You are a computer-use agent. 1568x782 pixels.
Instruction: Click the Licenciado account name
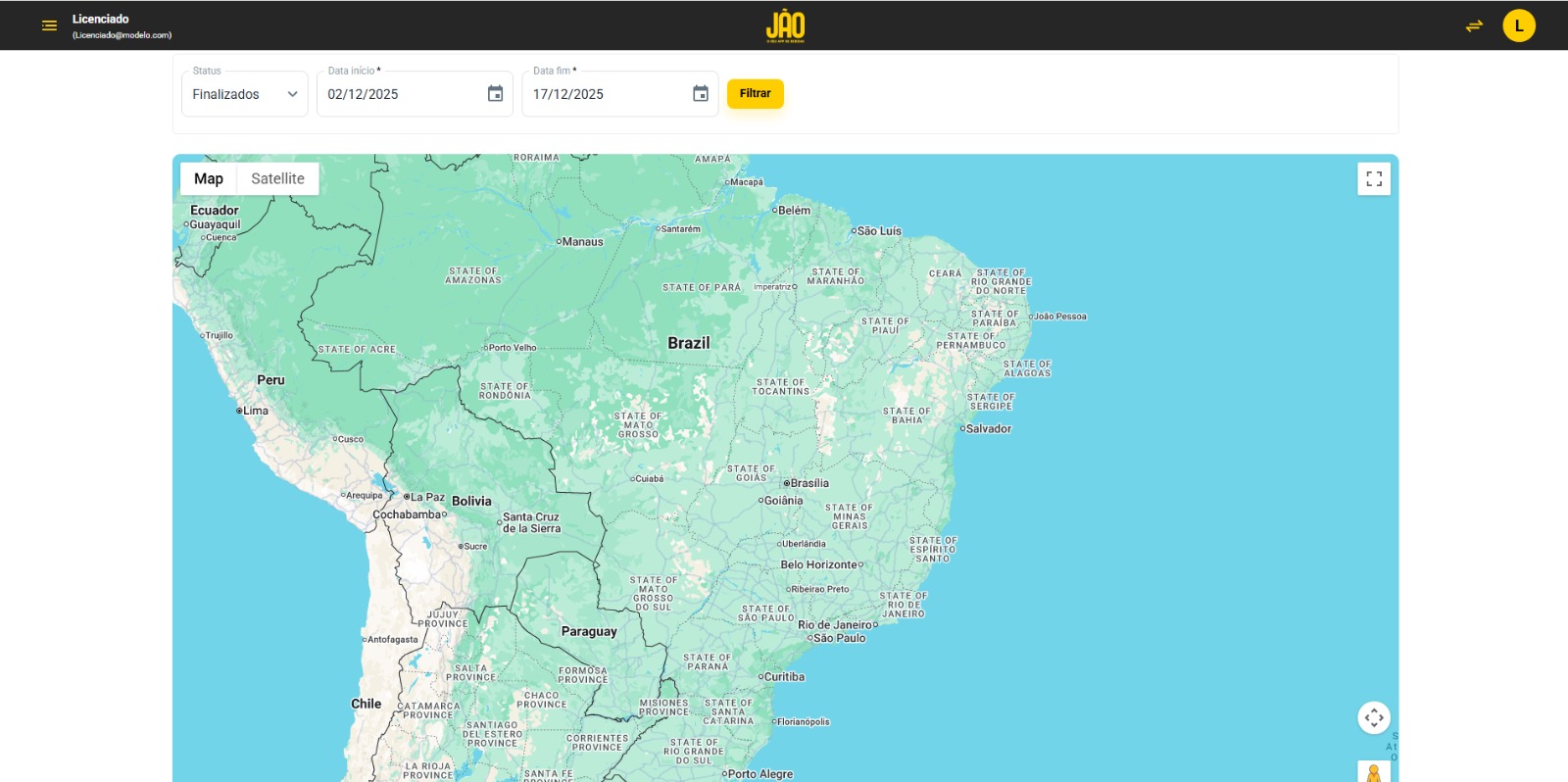coord(101,19)
